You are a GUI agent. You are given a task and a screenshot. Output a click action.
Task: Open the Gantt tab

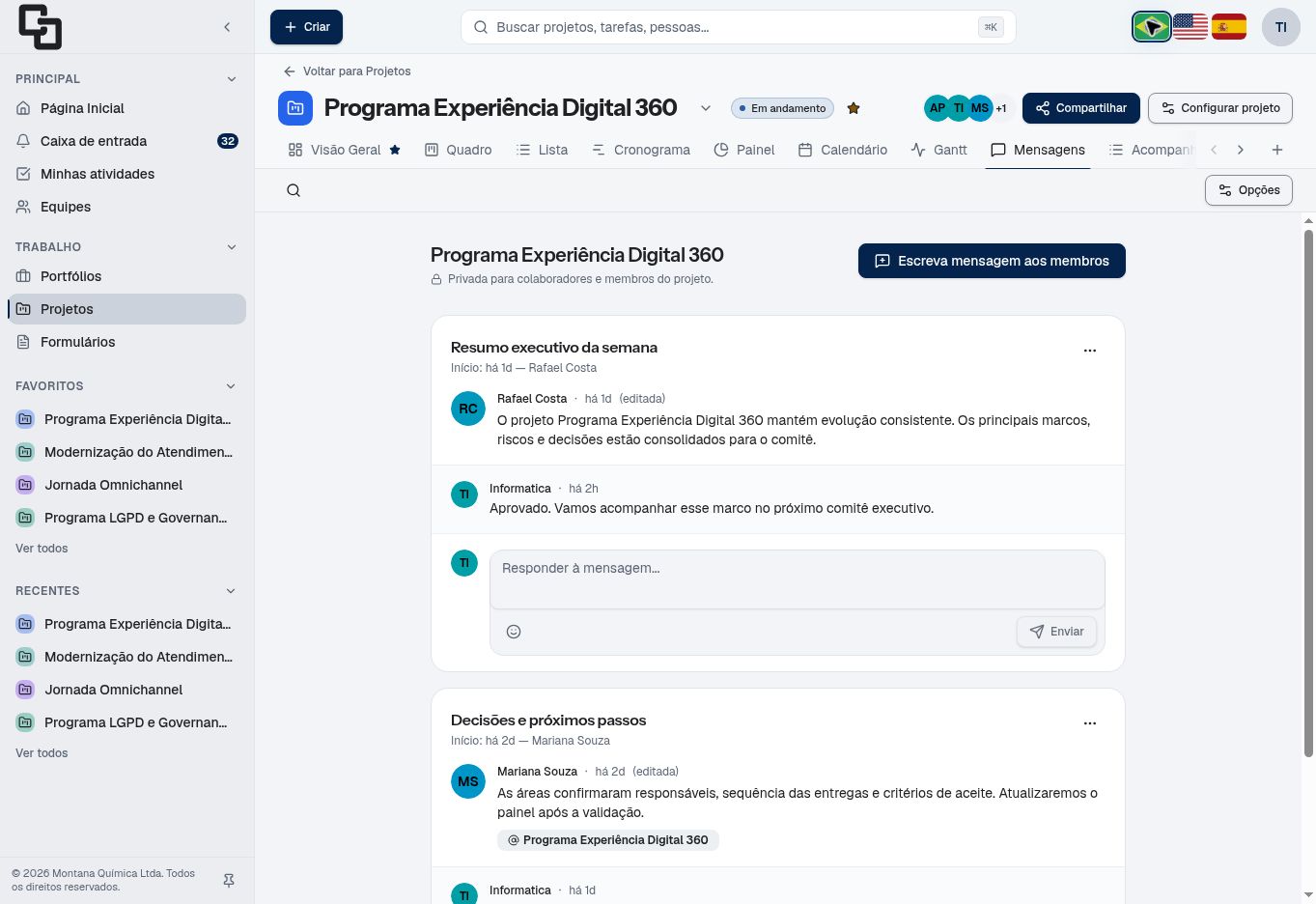(x=938, y=150)
